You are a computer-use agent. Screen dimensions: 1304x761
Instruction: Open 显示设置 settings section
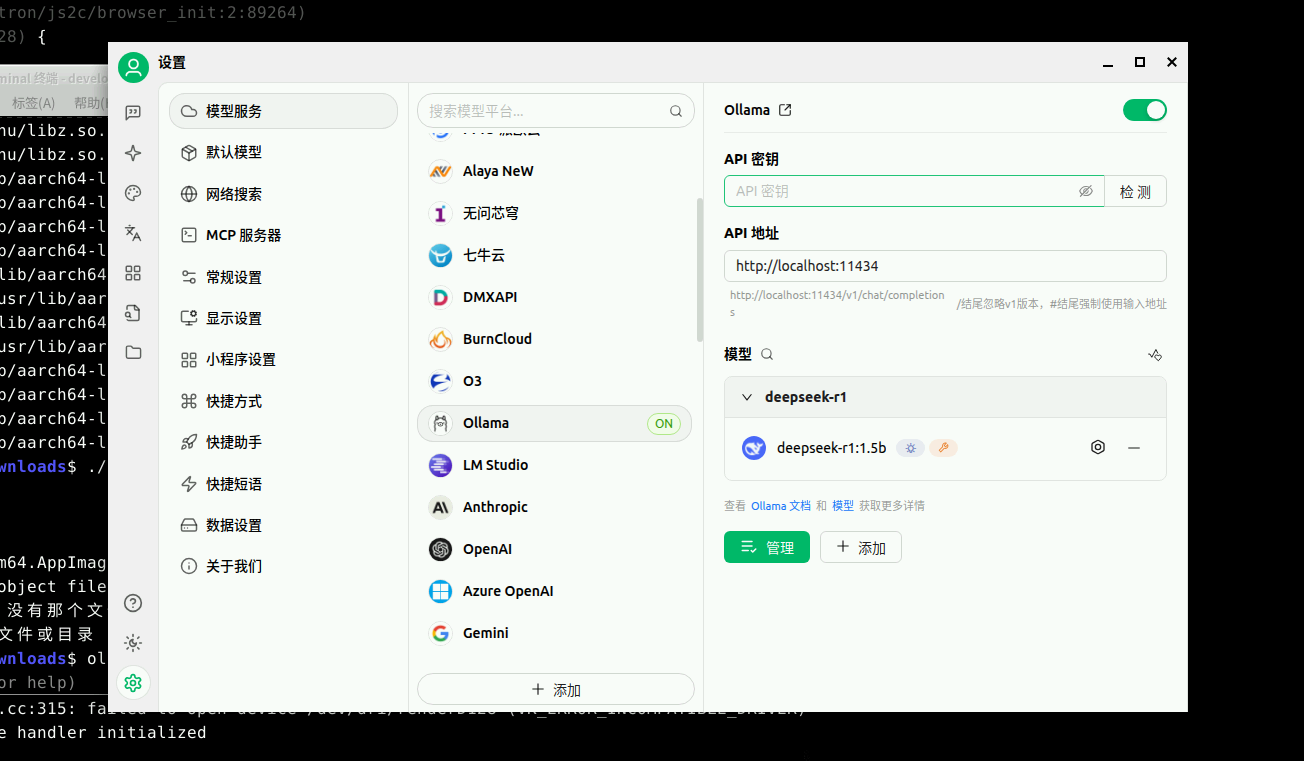coord(284,318)
